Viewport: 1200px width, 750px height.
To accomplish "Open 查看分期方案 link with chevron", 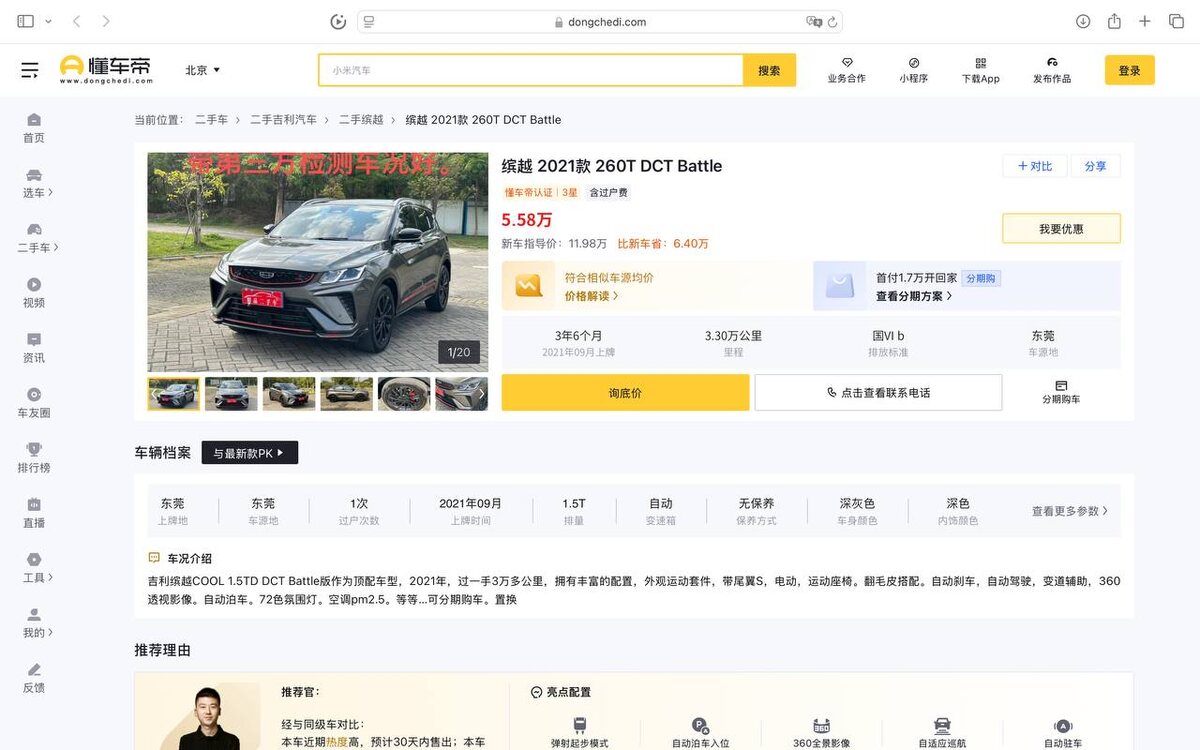I will [914, 296].
